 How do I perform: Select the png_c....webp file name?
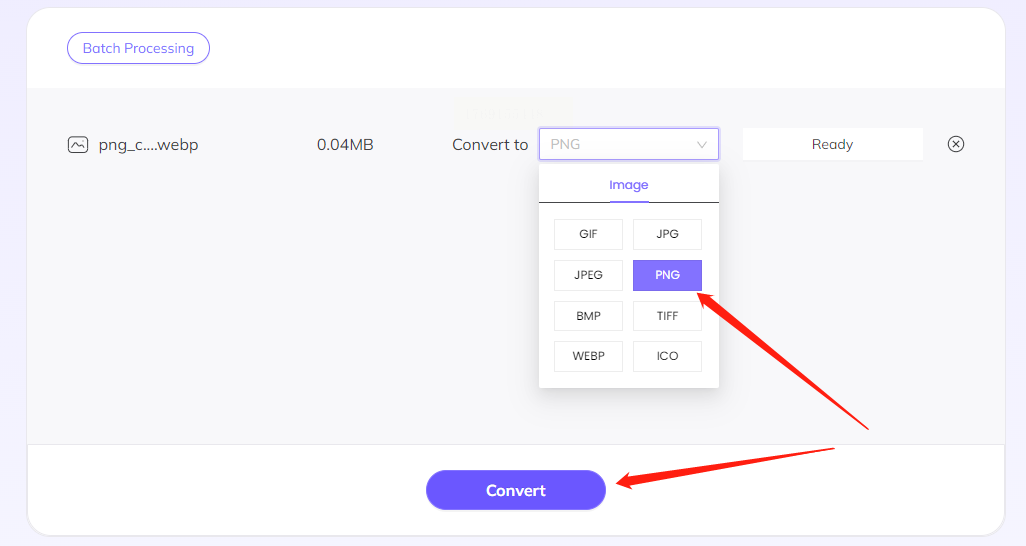coord(148,145)
